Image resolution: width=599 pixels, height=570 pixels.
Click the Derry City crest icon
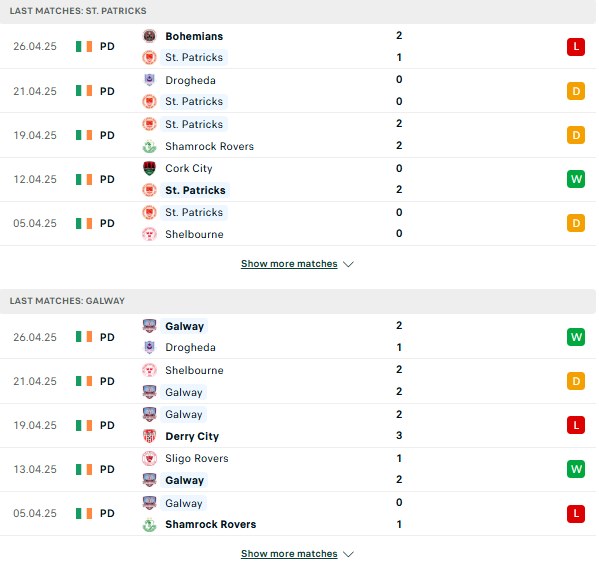coord(149,436)
